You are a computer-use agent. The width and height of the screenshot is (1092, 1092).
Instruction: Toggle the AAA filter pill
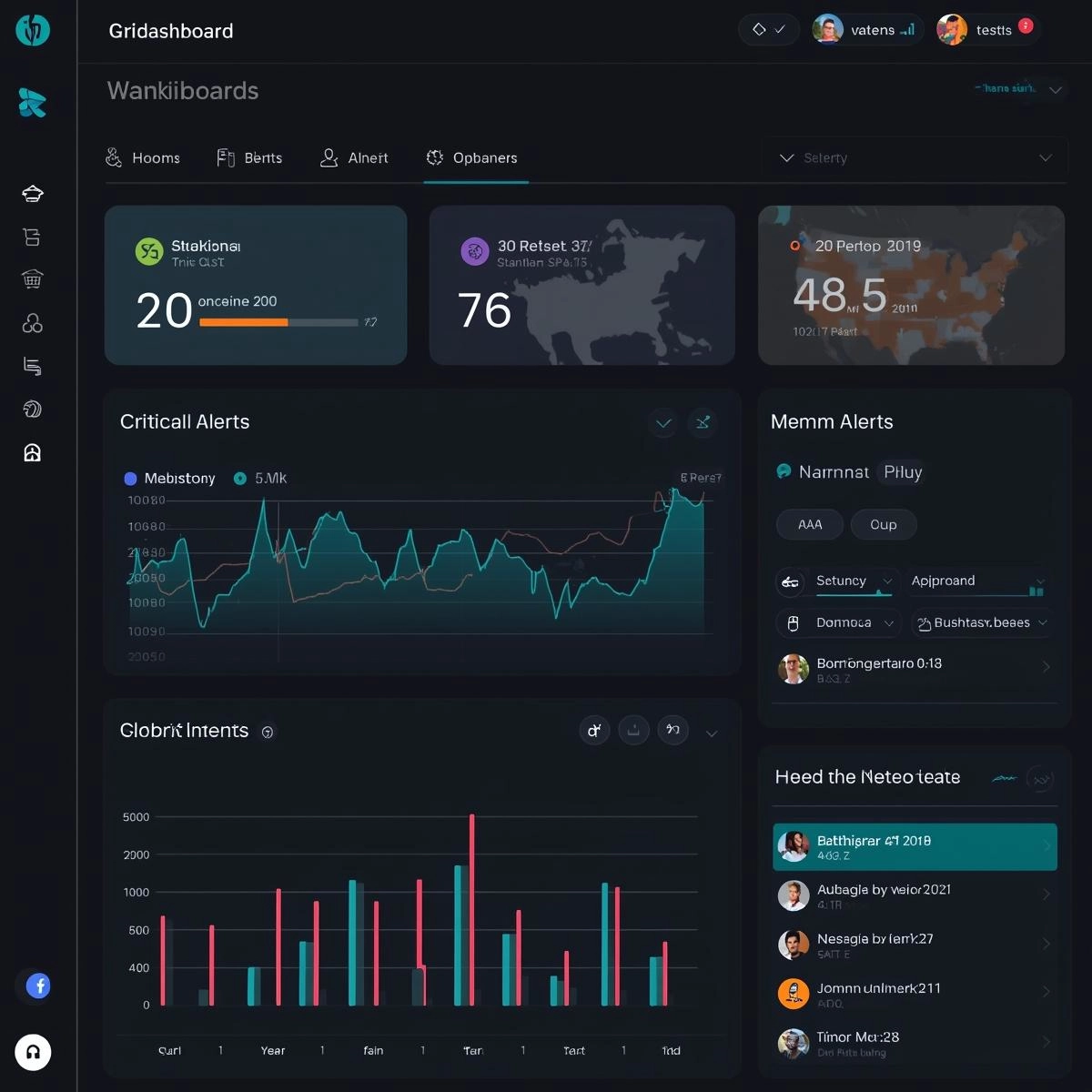click(809, 525)
